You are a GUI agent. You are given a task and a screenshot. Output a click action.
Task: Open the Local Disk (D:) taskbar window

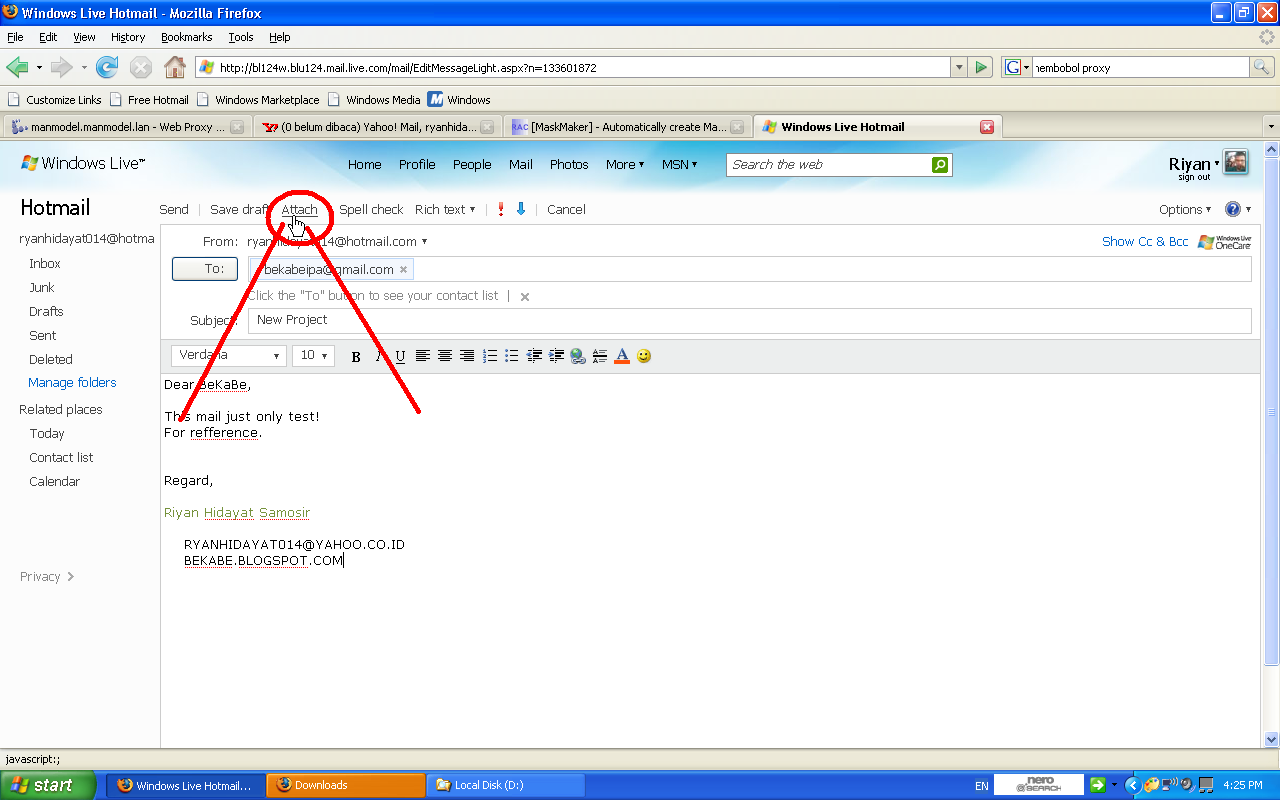tap(505, 786)
